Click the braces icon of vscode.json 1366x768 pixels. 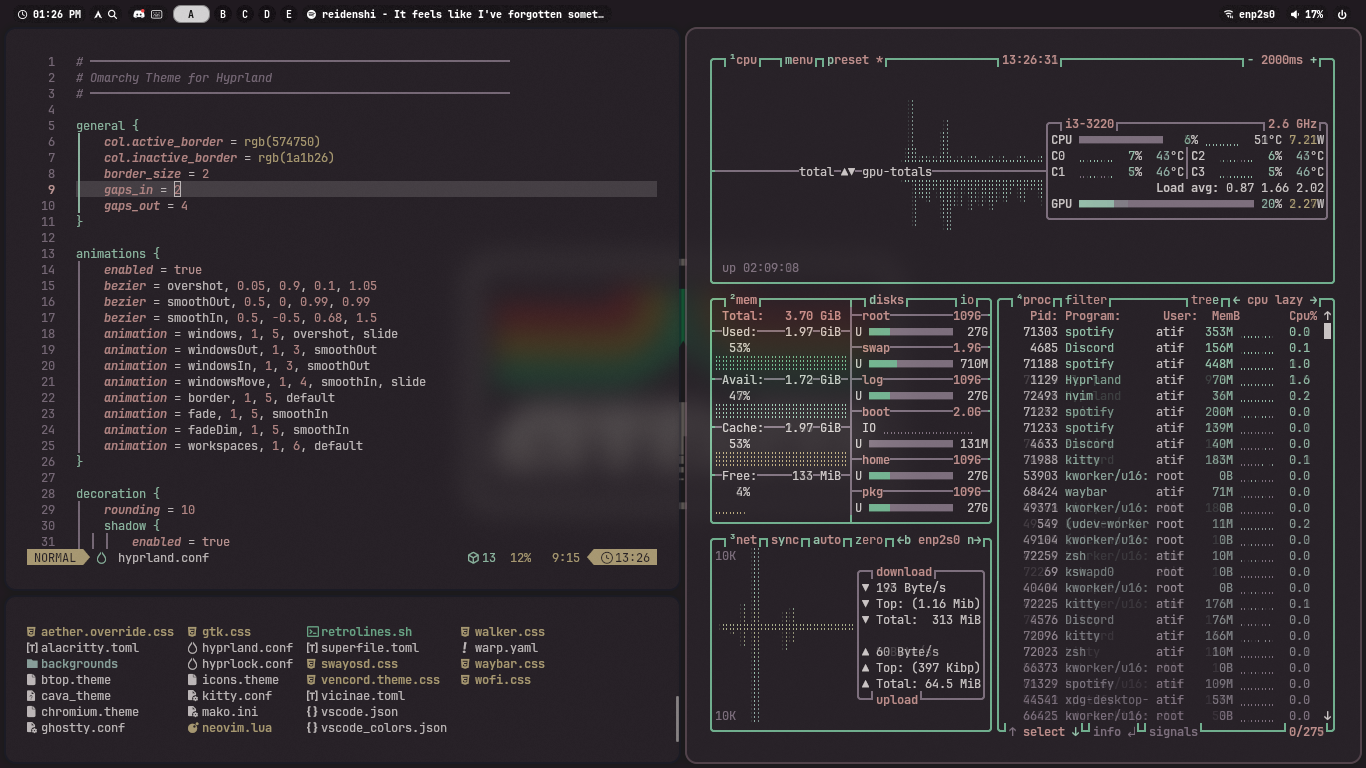coord(312,712)
